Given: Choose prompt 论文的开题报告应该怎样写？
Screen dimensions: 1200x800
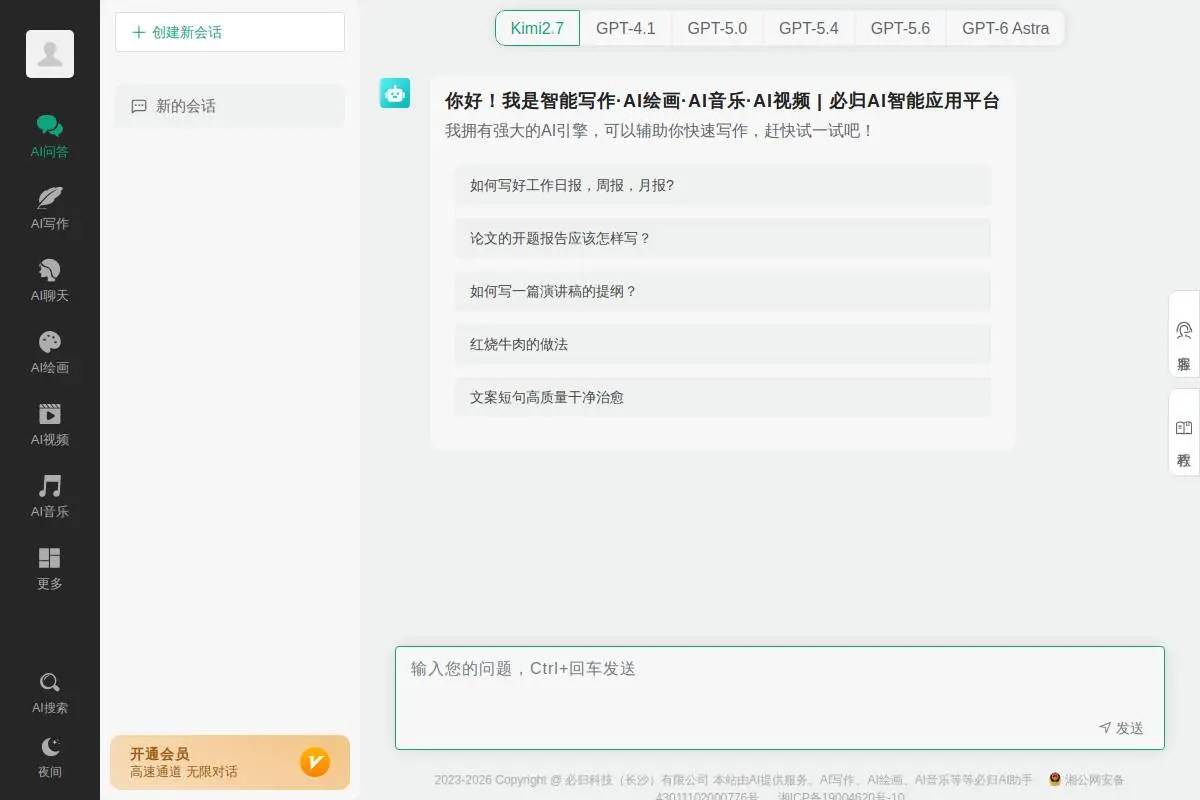Looking at the screenshot, I should tap(723, 238).
